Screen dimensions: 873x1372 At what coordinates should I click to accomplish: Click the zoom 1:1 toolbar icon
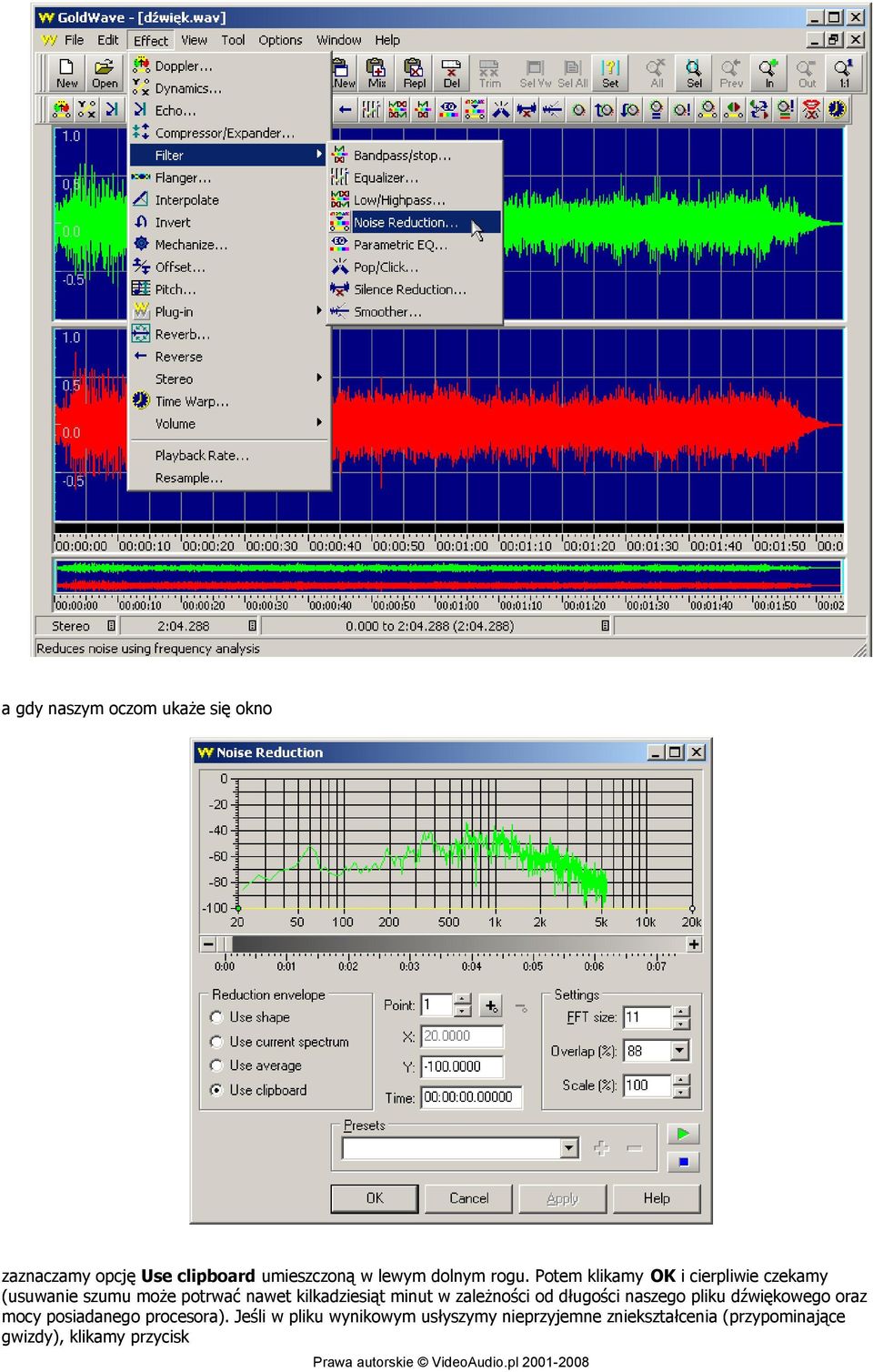tap(844, 72)
